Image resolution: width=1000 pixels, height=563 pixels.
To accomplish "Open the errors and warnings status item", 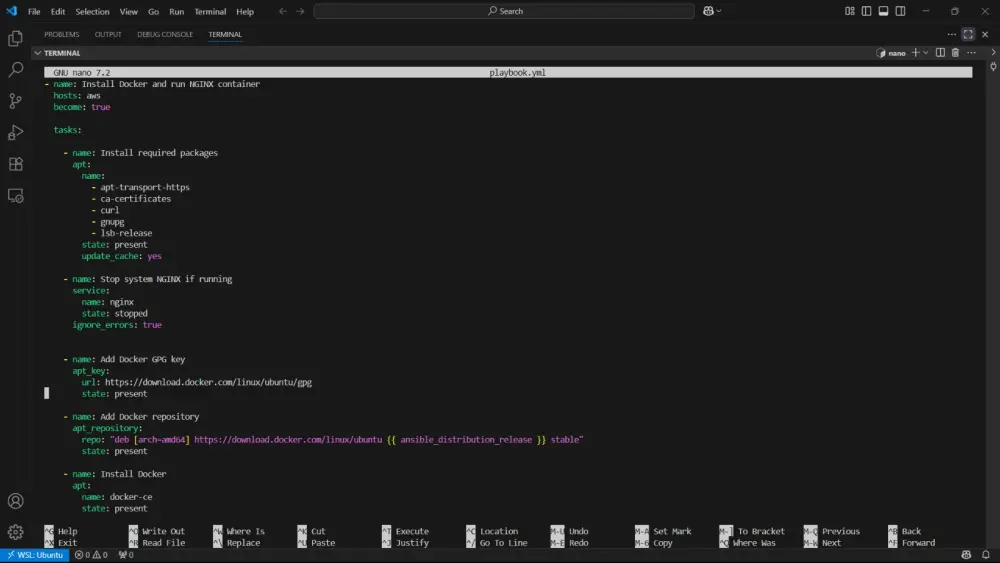I will 91,555.
